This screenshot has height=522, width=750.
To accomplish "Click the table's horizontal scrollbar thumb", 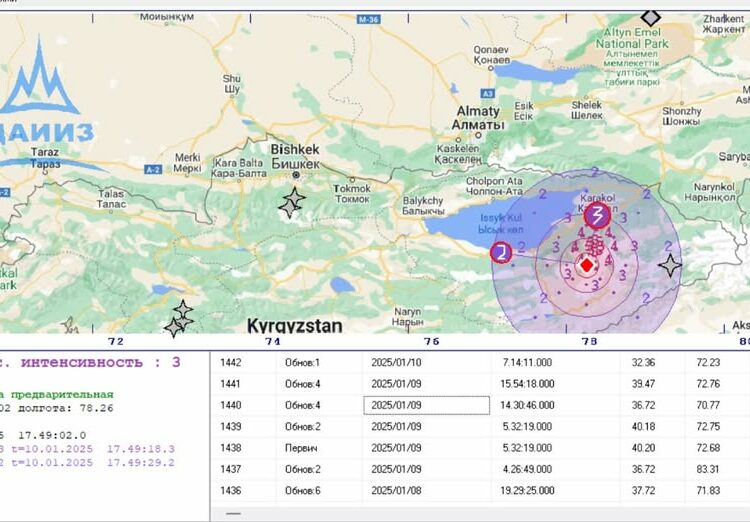I will tap(236, 513).
